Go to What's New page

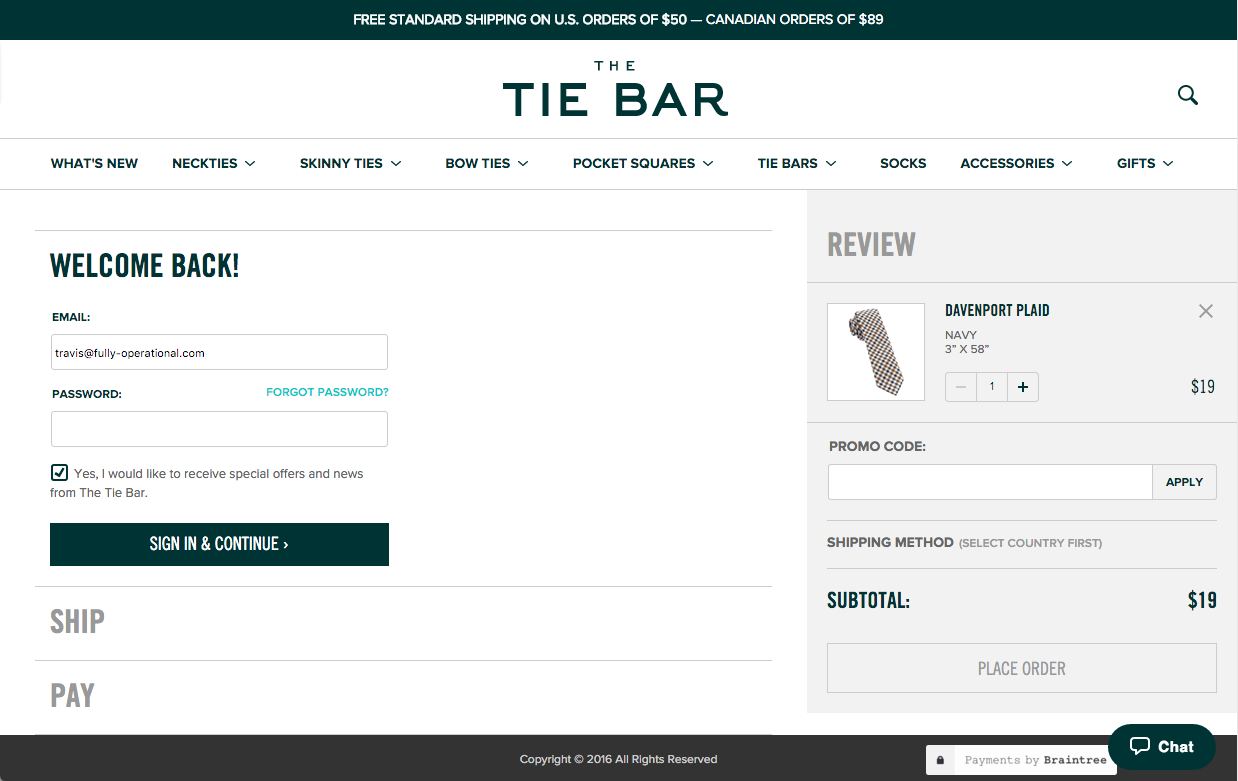(x=94, y=163)
